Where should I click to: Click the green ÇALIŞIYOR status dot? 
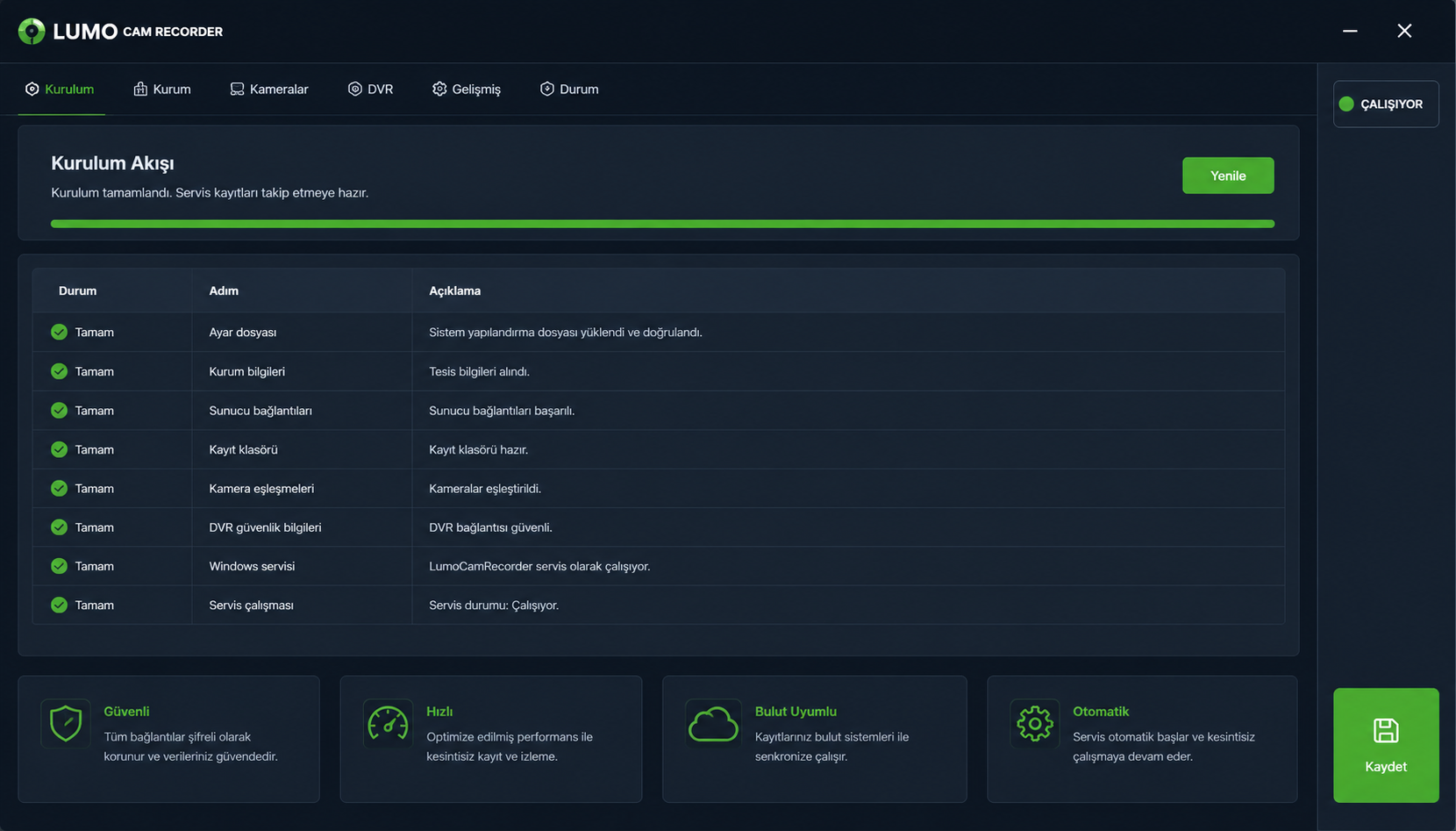[1346, 104]
